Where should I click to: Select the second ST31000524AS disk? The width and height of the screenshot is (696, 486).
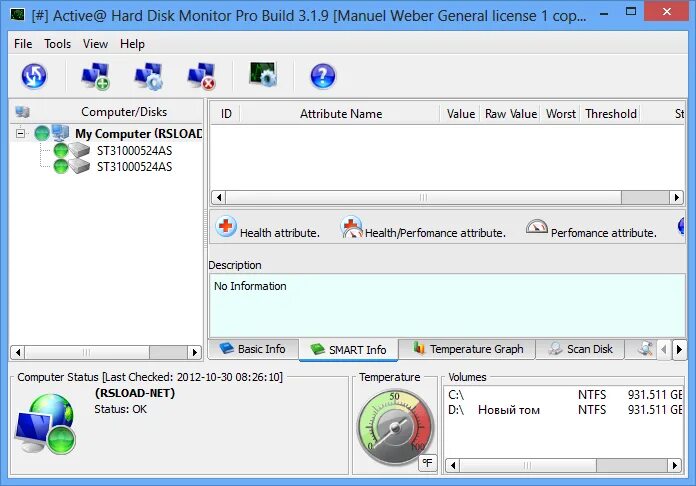click(x=134, y=166)
